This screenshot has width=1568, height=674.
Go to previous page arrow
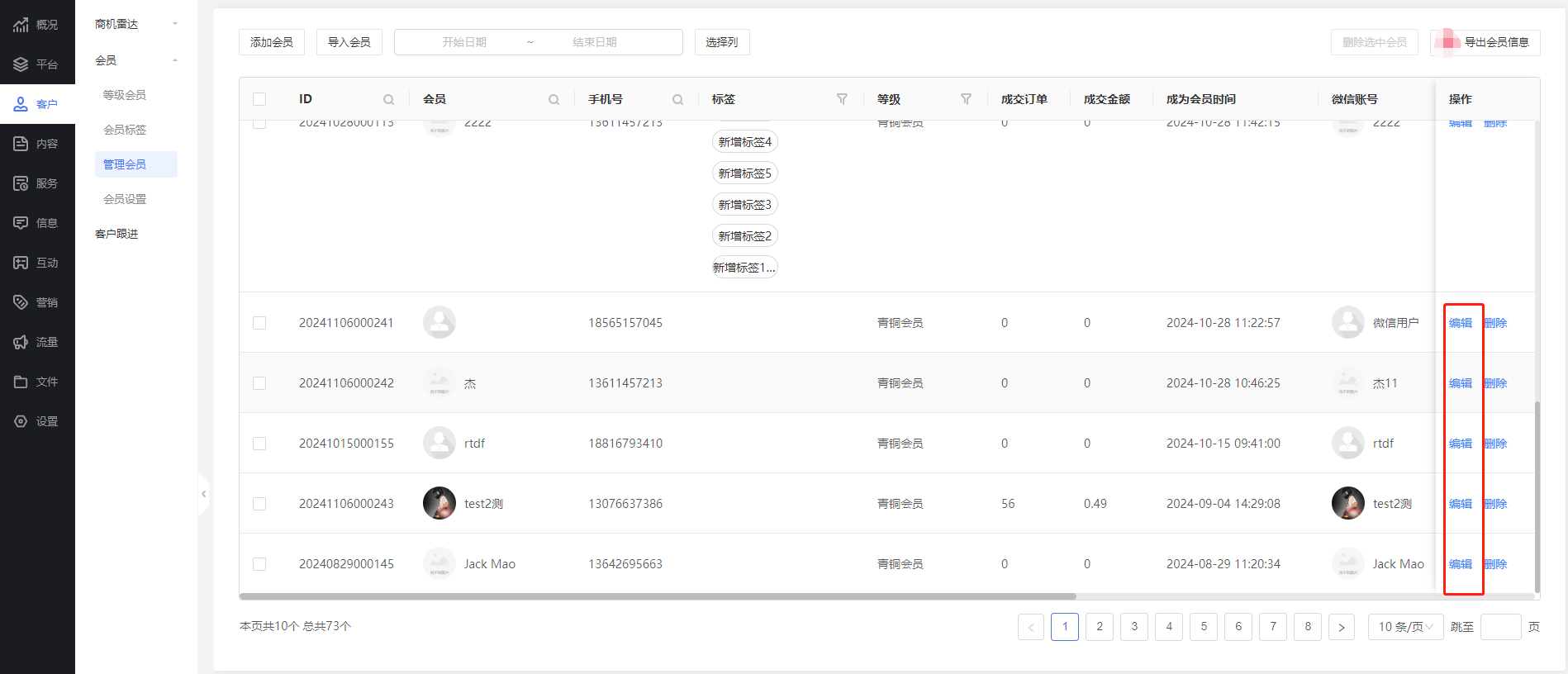1031,627
